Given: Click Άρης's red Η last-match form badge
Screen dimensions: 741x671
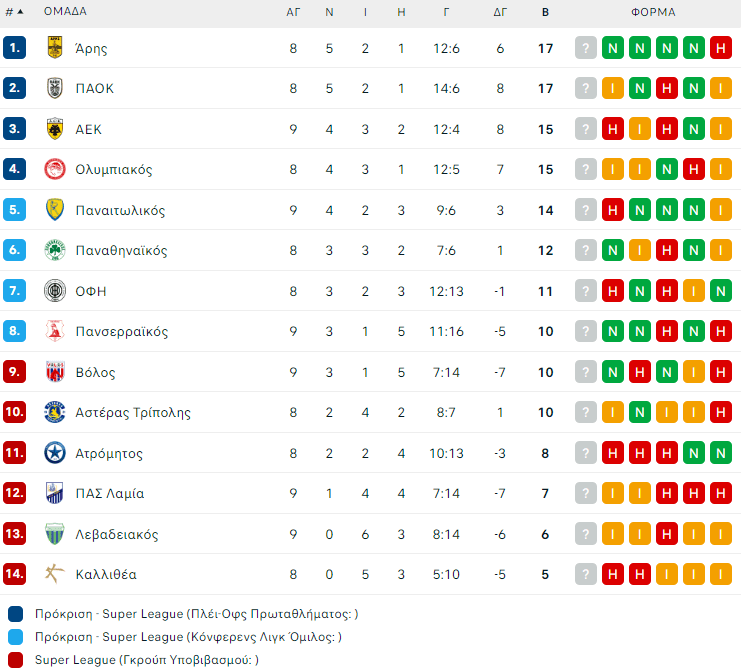Looking at the screenshot, I should (x=721, y=48).
